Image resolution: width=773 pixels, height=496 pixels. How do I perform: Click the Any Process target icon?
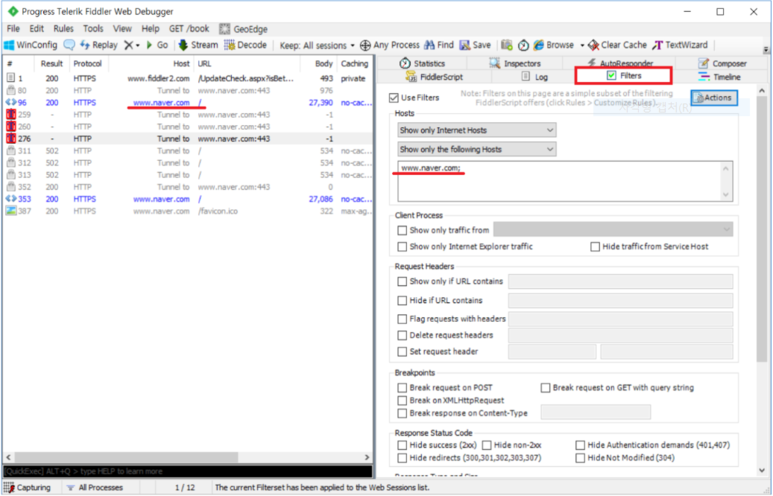coord(365,45)
